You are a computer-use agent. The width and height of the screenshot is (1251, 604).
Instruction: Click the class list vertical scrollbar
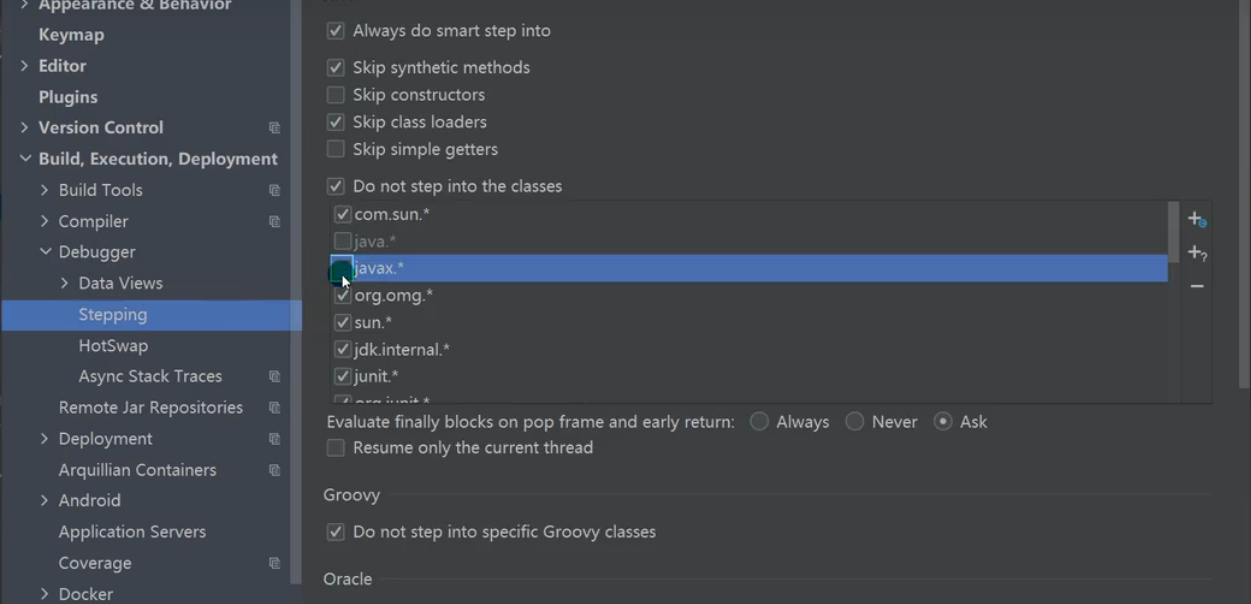pyautogui.click(x=1173, y=232)
